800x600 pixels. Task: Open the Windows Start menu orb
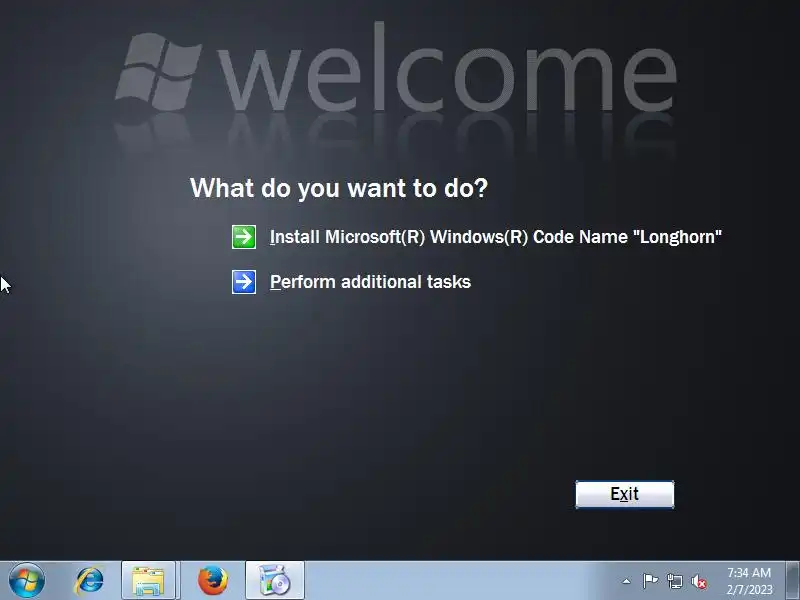pos(27,581)
